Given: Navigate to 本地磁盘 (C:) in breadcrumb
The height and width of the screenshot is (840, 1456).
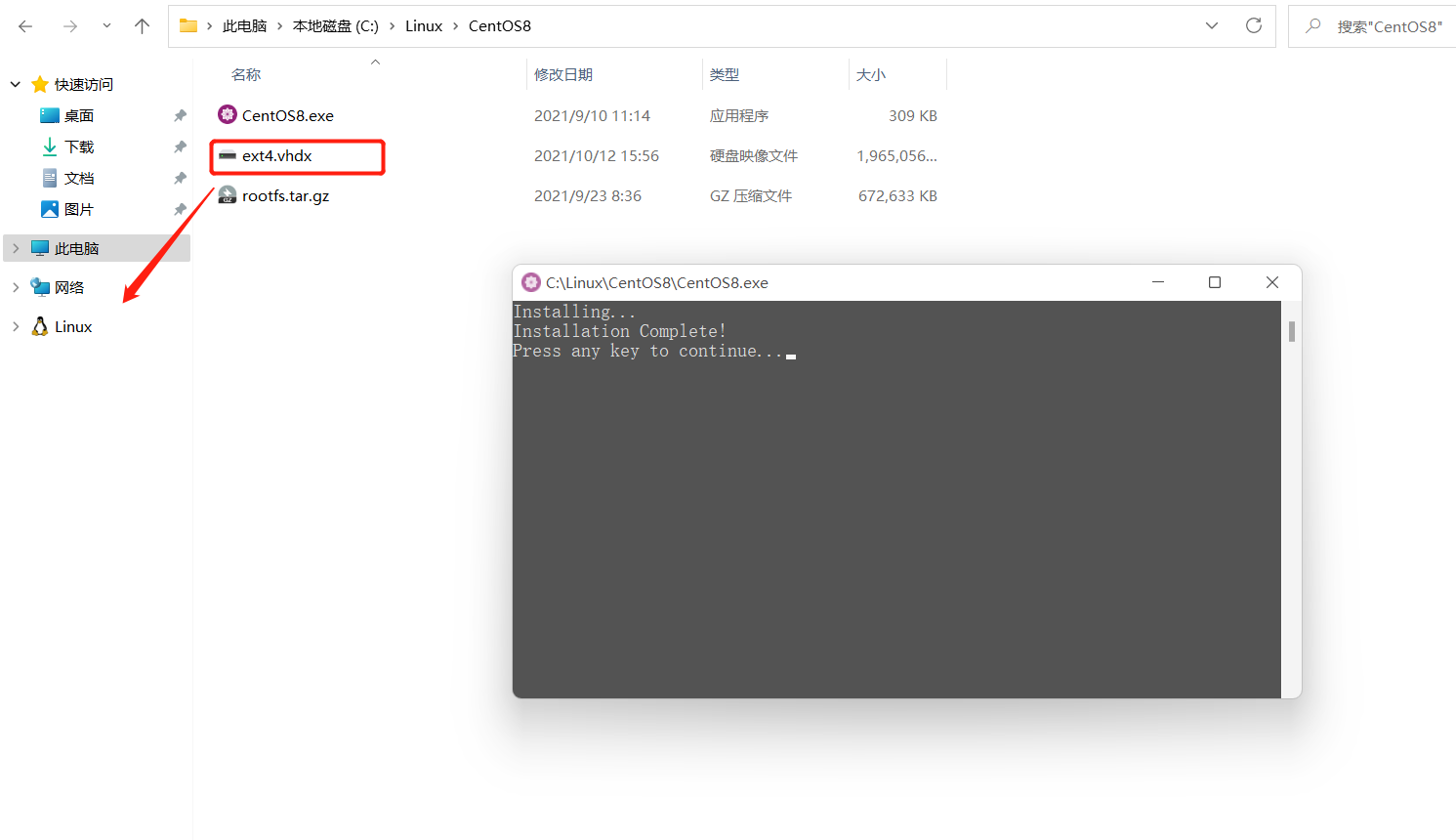Looking at the screenshot, I should [x=335, y=25].
